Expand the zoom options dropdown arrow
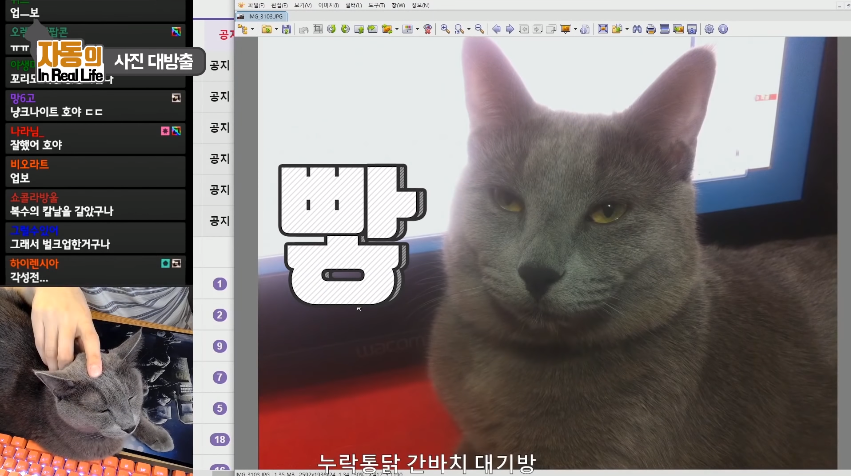Screen dimensions: 851x476 coord(469,29)
